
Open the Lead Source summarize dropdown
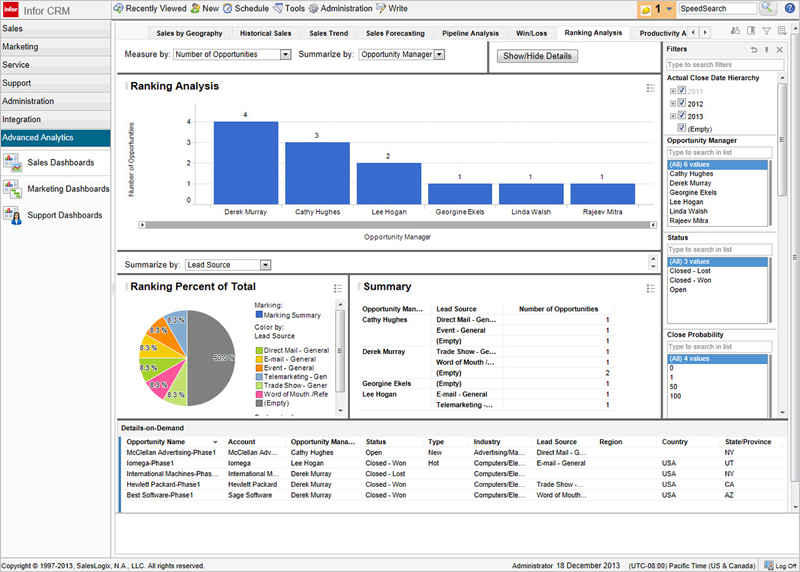(265, 265)
